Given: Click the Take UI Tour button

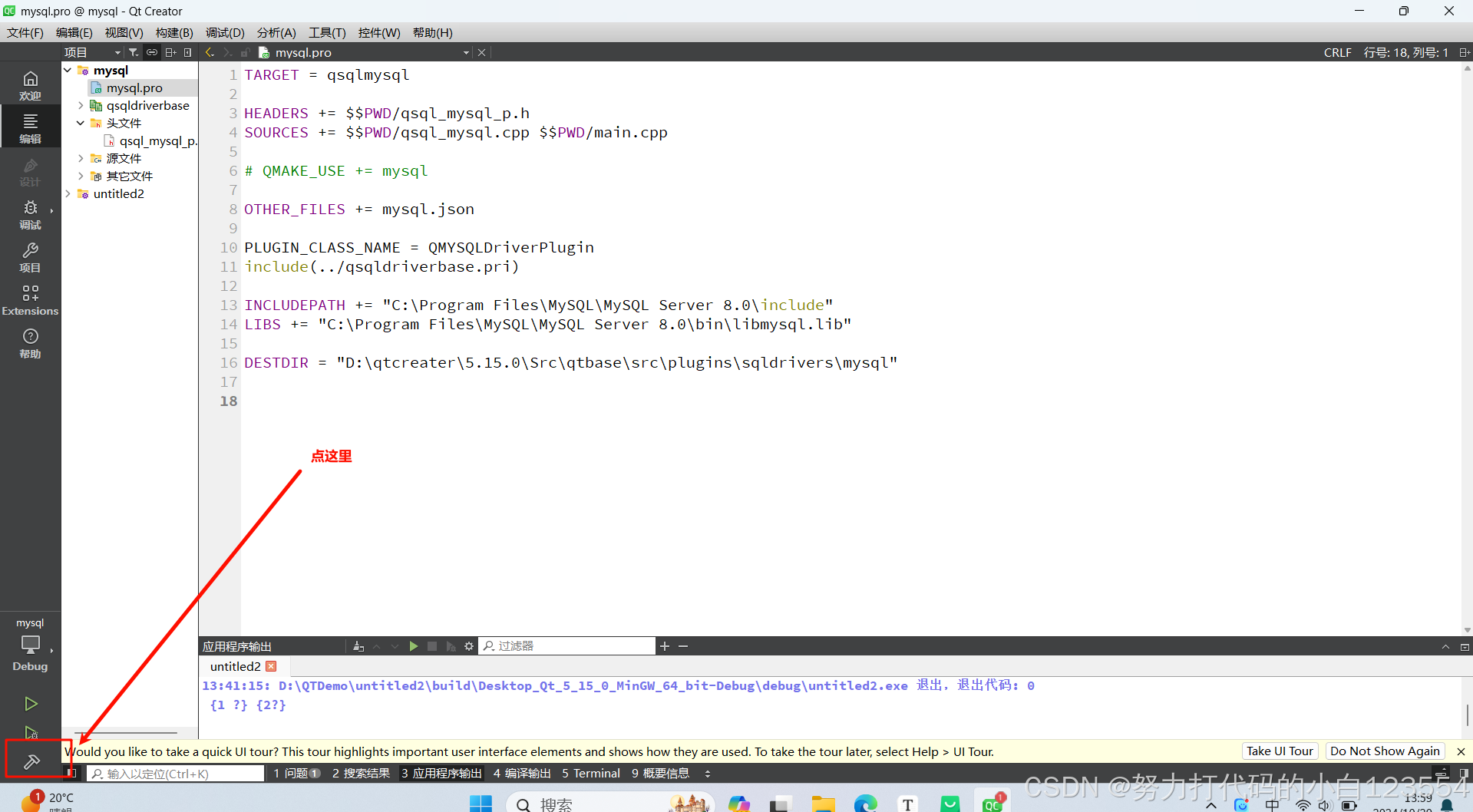Looking at the screenshot, I should pos(1279,751).
